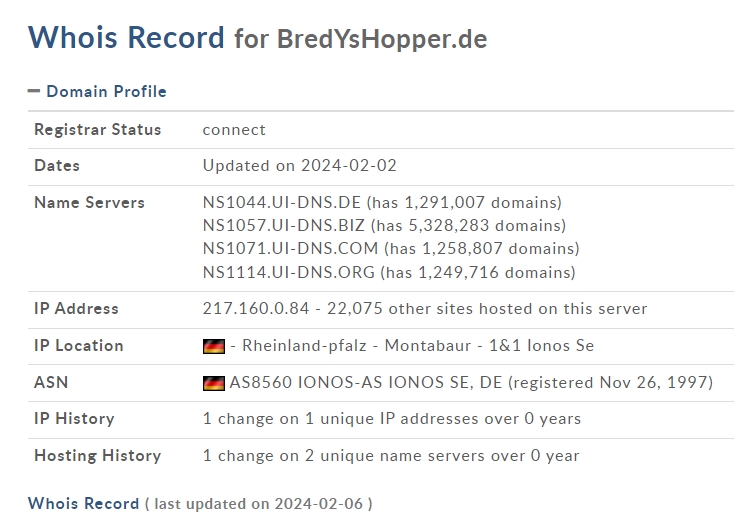Image resolution: width=734 pixels, height=521 pixels.
Task: View Hosting History name server changes
Action: tap(391, 455)
